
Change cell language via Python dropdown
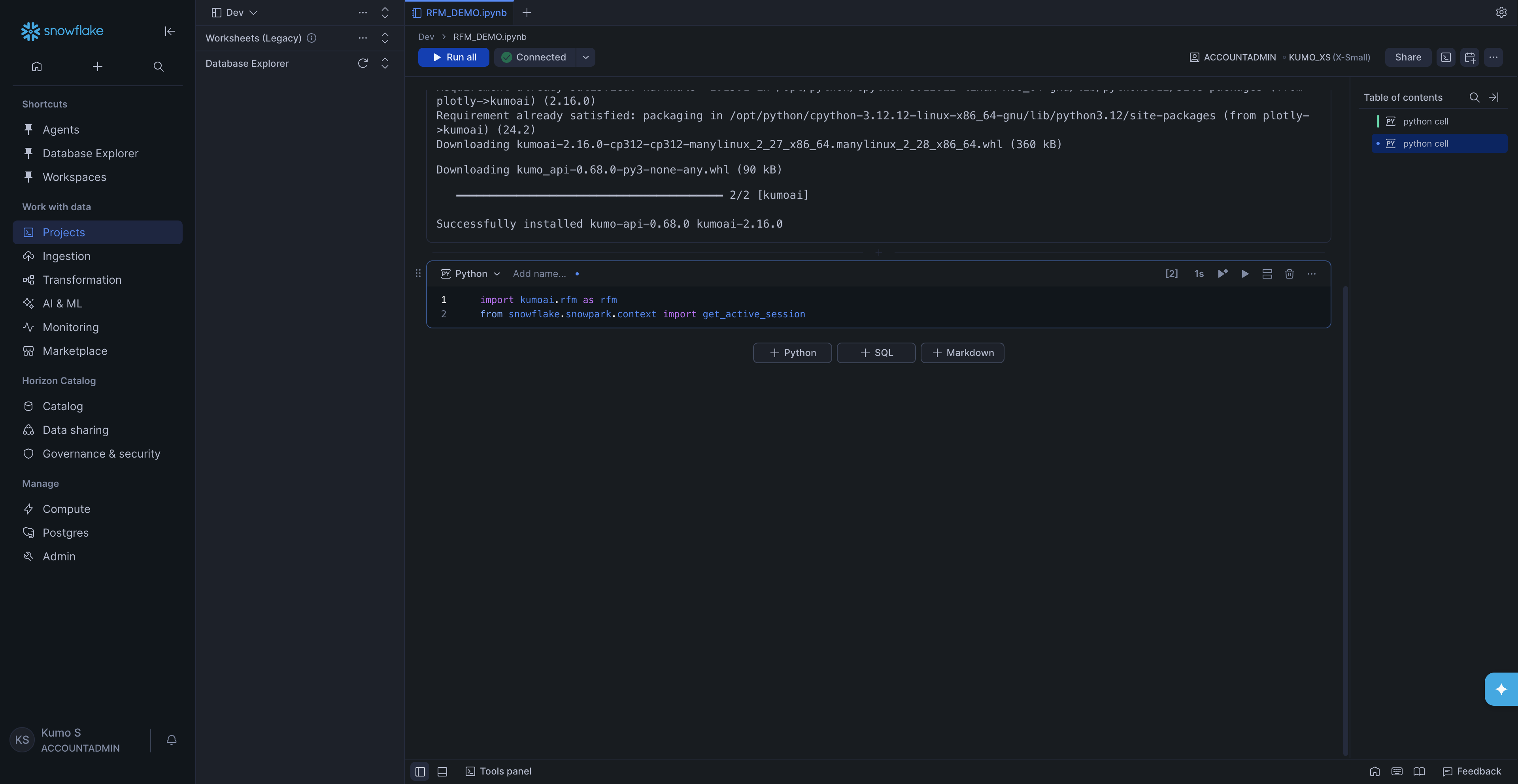471,274
